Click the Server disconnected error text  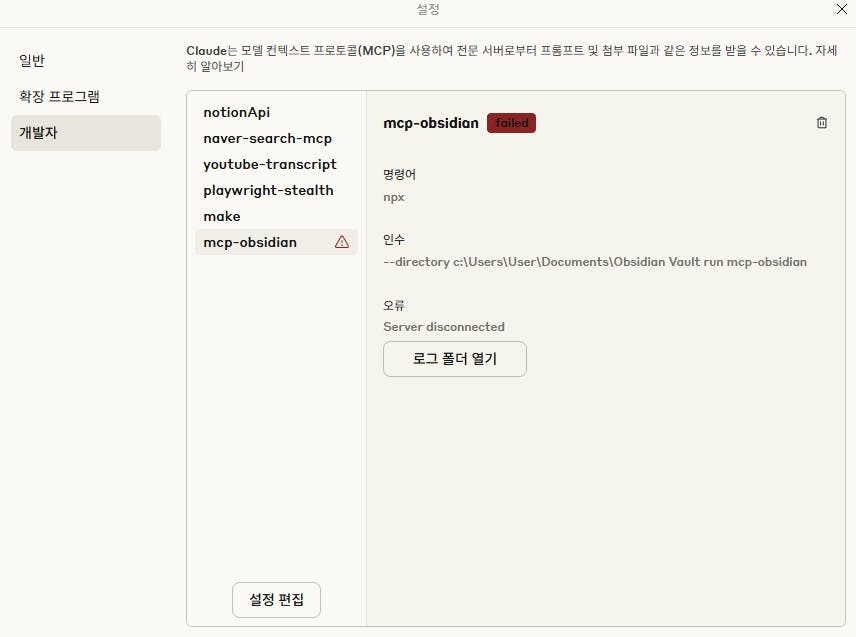pos(444,327)
